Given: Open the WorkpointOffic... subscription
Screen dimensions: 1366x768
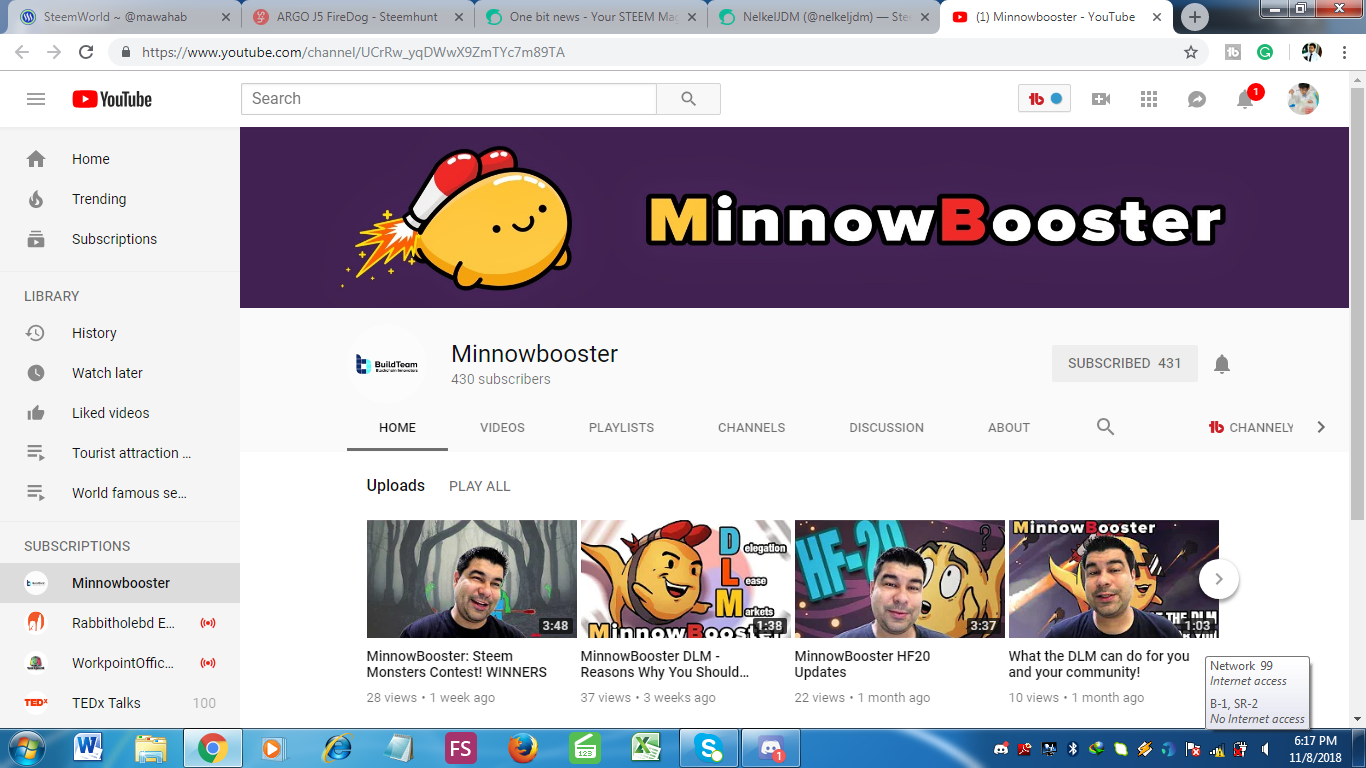Looking at the screenshot, I should (120, 663).
